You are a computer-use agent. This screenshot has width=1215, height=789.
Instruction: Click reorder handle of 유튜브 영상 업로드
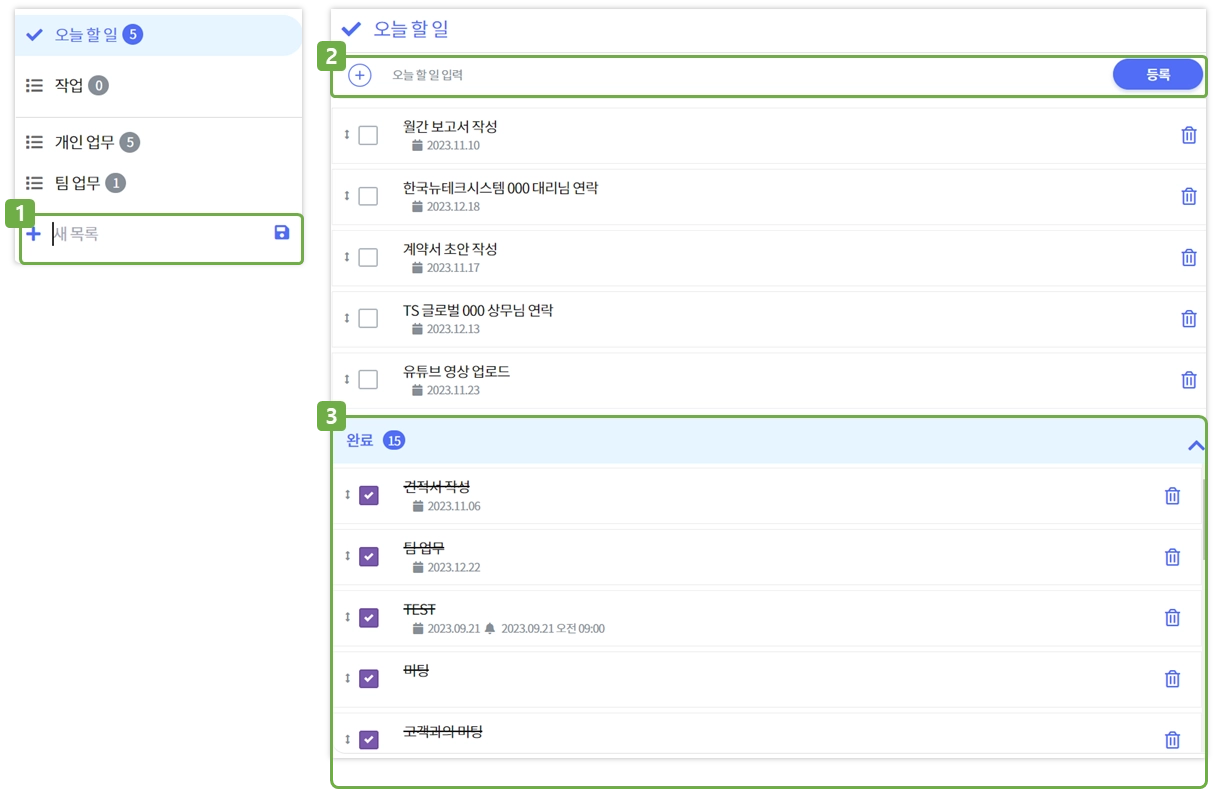pyautogui.click(x=347, y=379)
